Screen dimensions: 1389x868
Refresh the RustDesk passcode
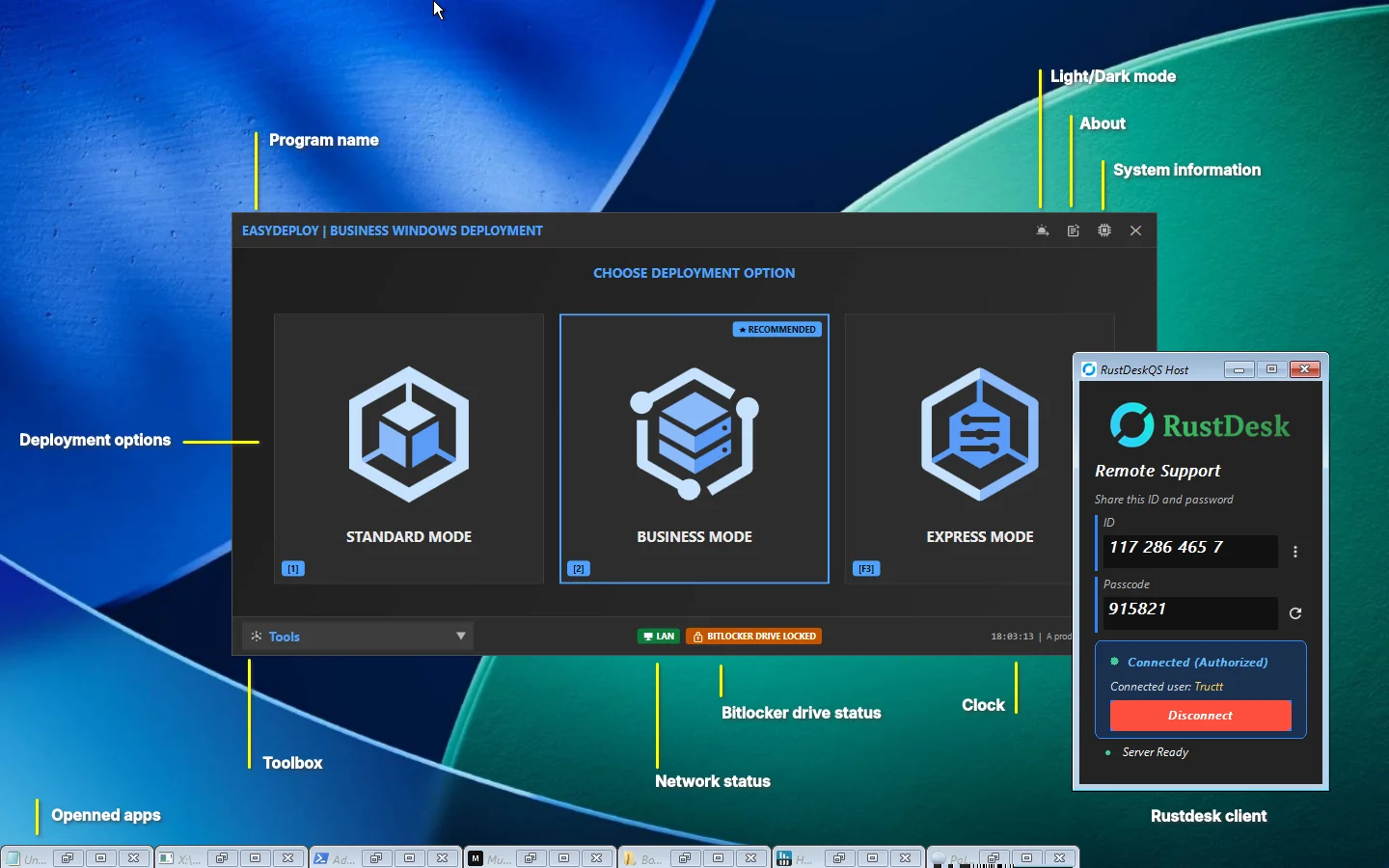pos(1295,613)
